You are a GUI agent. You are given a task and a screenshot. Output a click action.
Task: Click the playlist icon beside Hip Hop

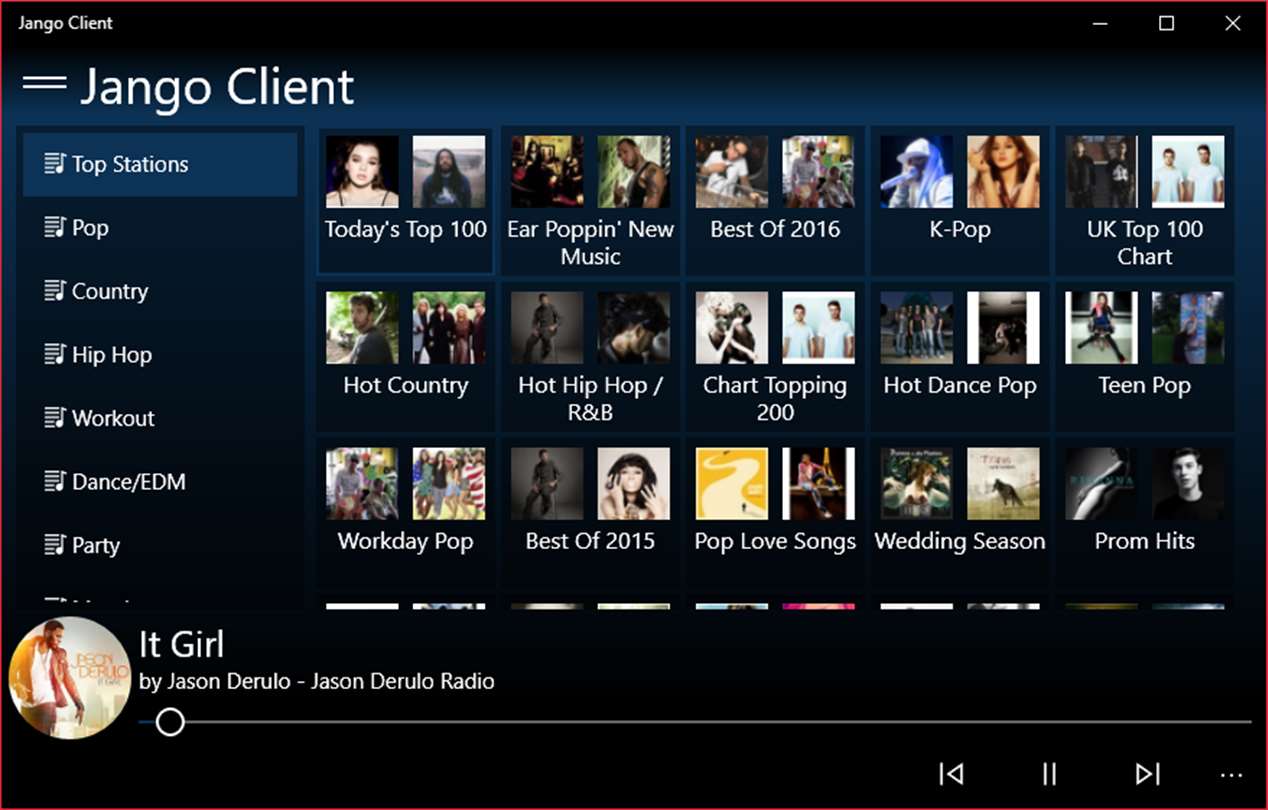pyautogui.click(x=55, y=354)
